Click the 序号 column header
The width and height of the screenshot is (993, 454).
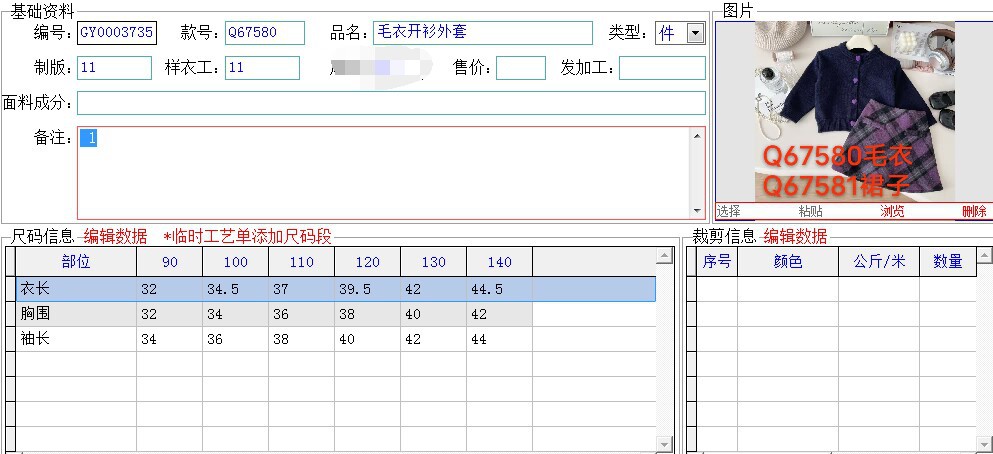[x=717, y=262]
